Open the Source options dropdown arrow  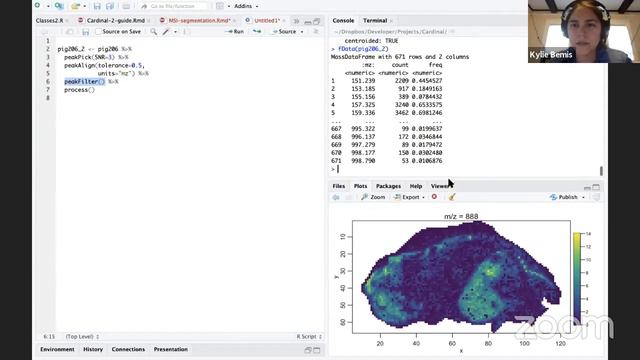302,32
